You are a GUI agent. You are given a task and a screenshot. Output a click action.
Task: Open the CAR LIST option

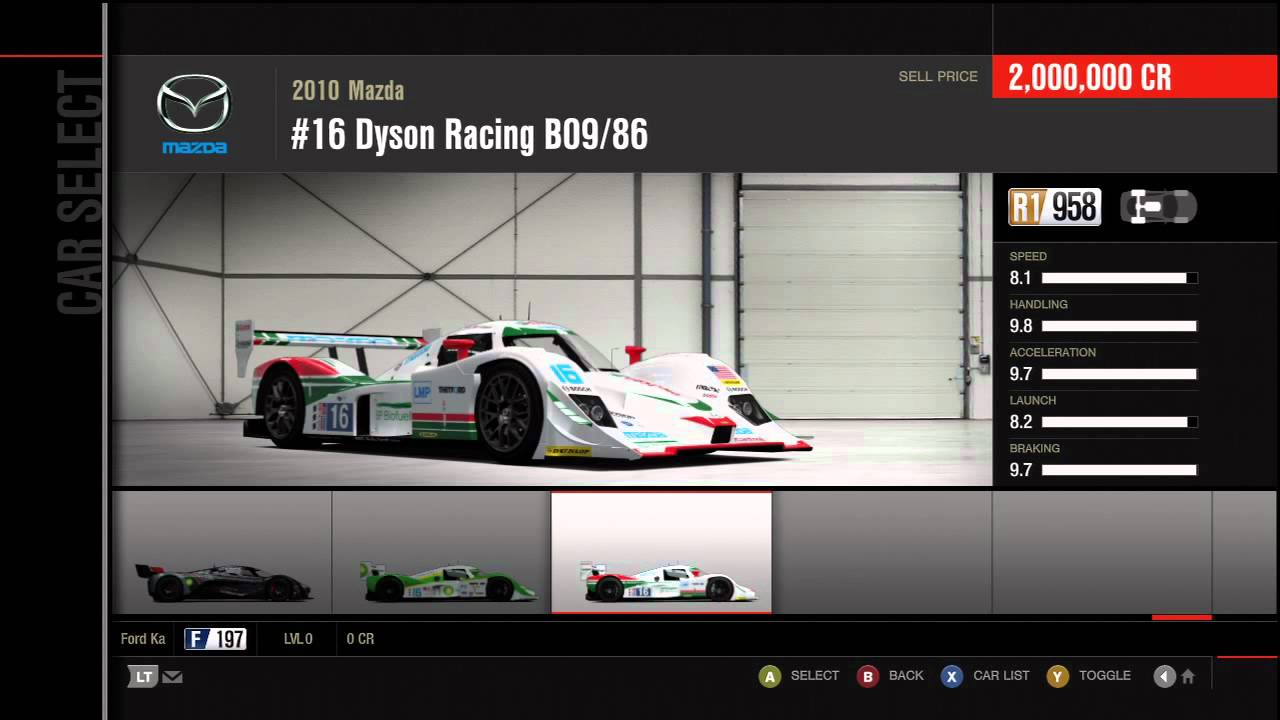(1001, 676)
